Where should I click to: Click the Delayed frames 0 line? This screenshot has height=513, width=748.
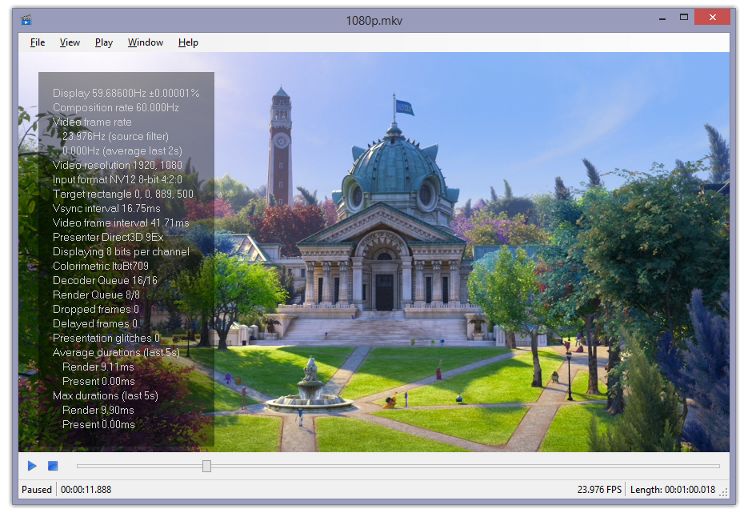[95, 324]
